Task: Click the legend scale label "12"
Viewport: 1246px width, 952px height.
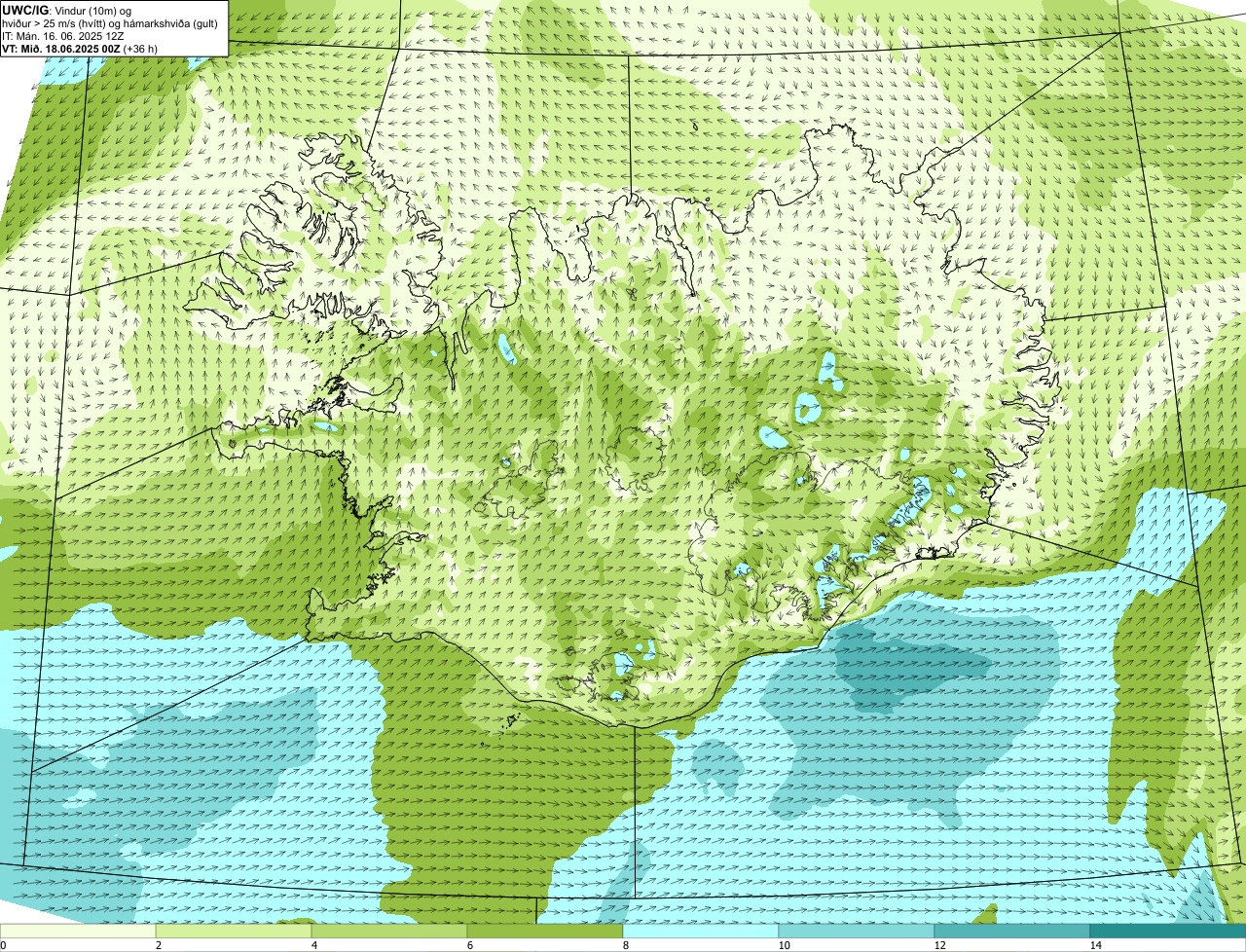Action: pos(939,945)
